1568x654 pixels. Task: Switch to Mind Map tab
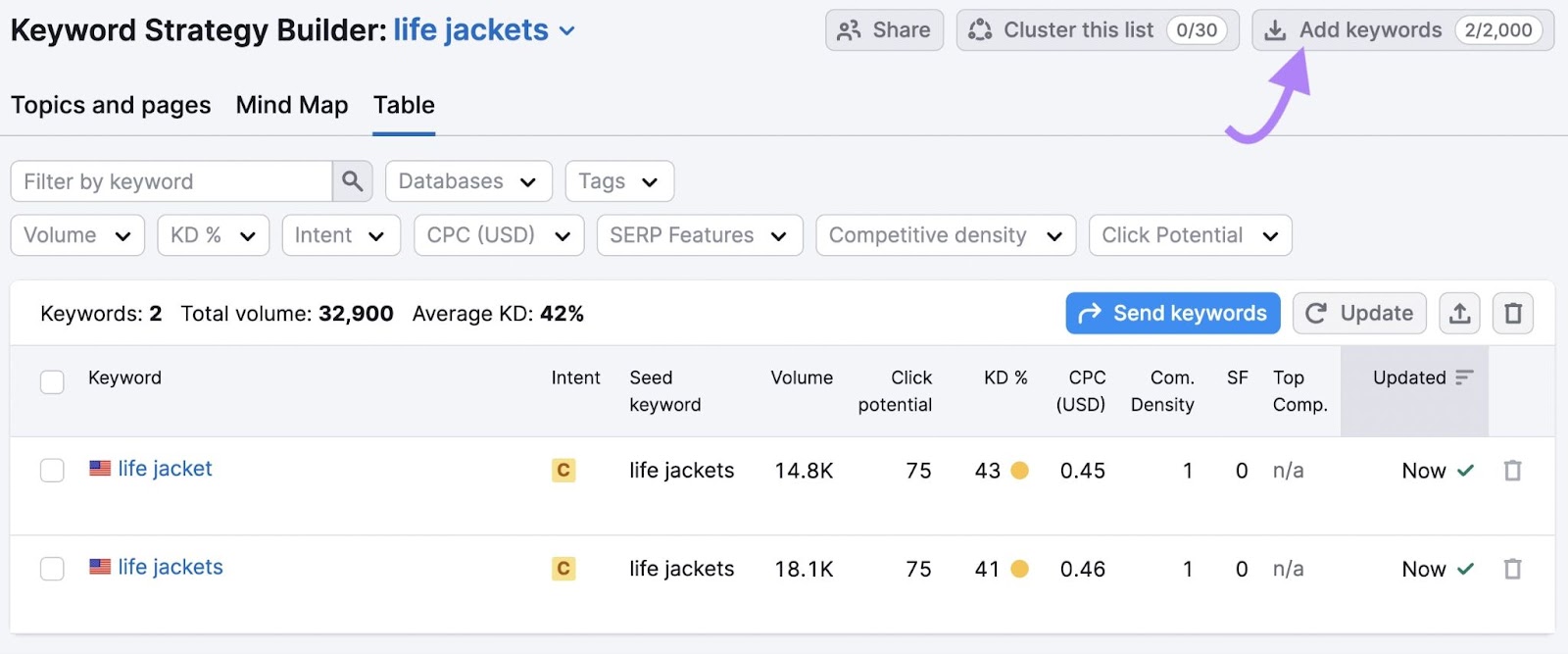coord(292,105)
